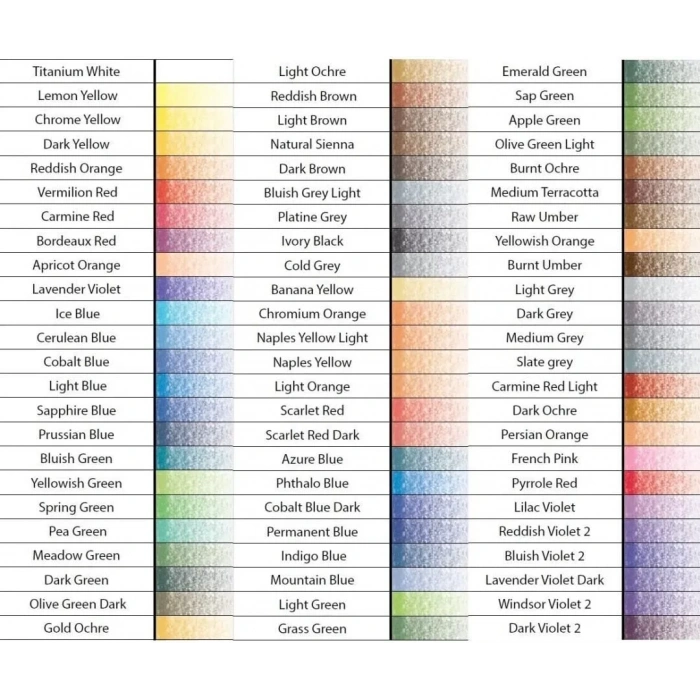Pick the Burnt Umber color swatch
The height and width of the screenshot is (700, 700).
tap(660, 265)
